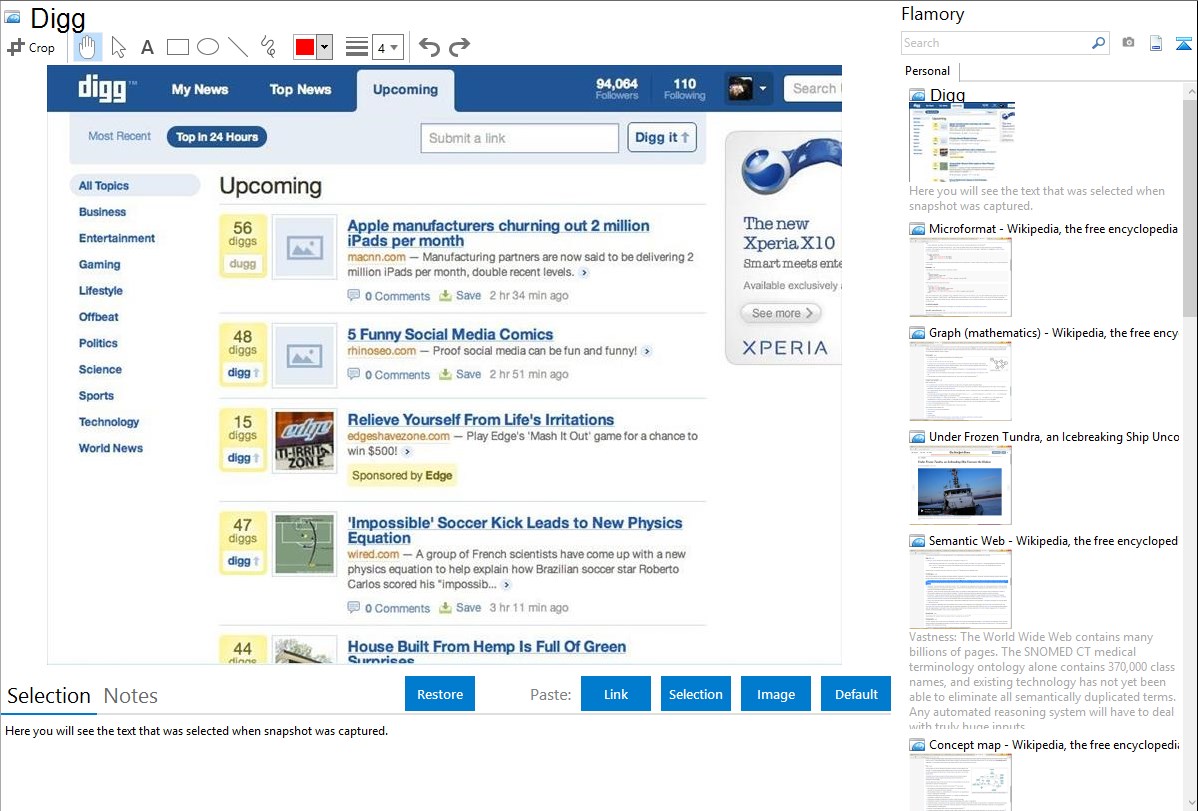This screenshot has width=1198, height=811.
Task: Select the arrow pointer tool
Action: tap(118, 47)
